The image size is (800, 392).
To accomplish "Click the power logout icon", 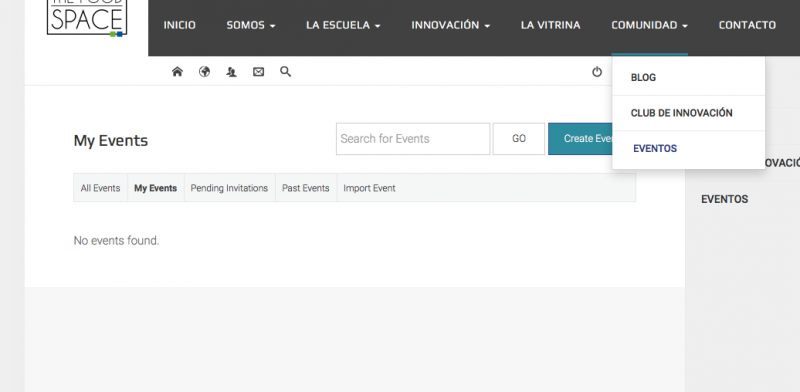I will [597, 71].
